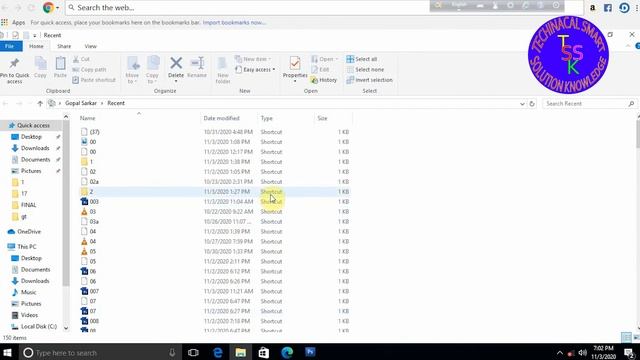Viewport: 640px width, 360px height.
Task: Select the file named 03a
Action: 94,222
